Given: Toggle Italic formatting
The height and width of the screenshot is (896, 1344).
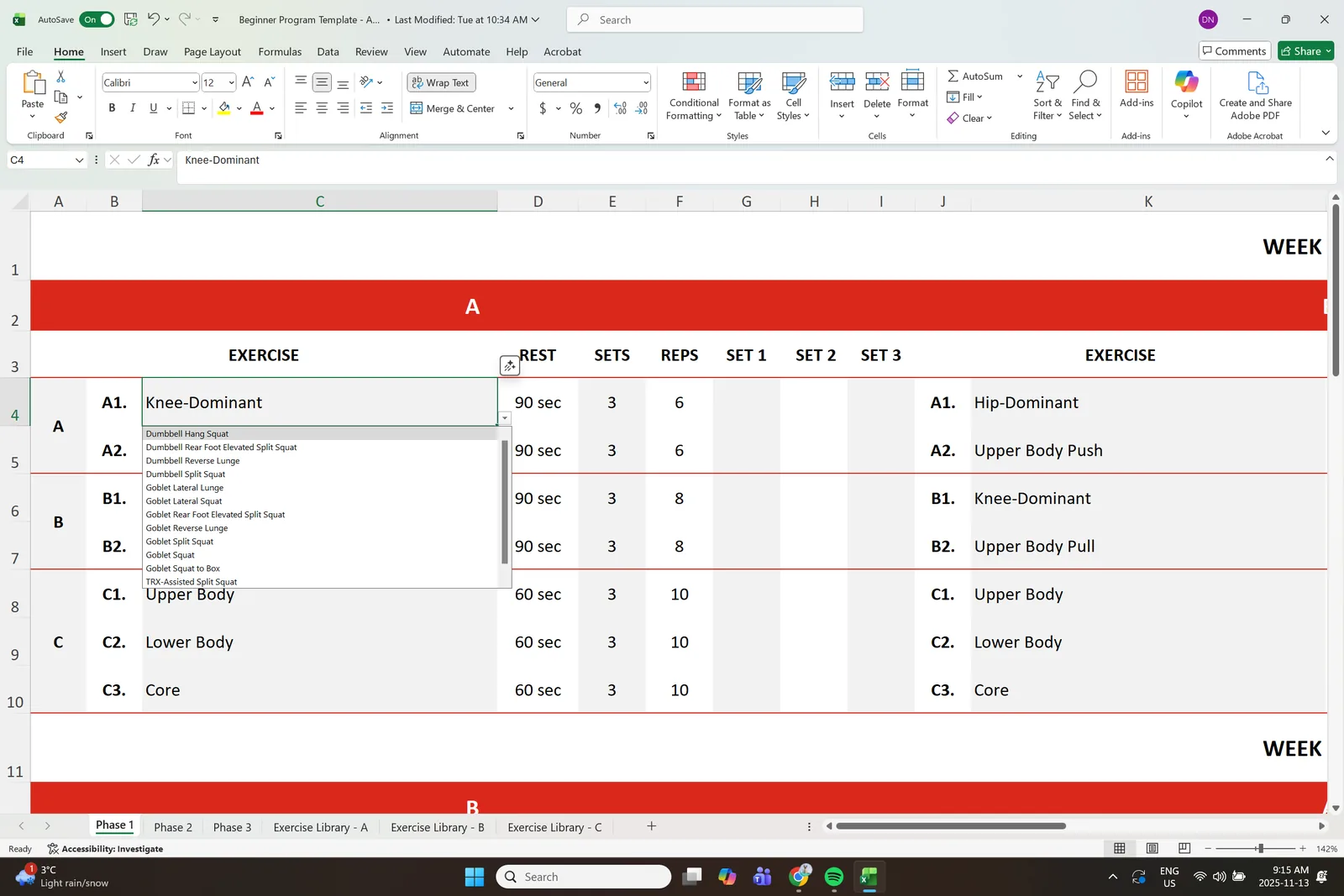Looking at the screenshot, I should click(x=132, y=107).
